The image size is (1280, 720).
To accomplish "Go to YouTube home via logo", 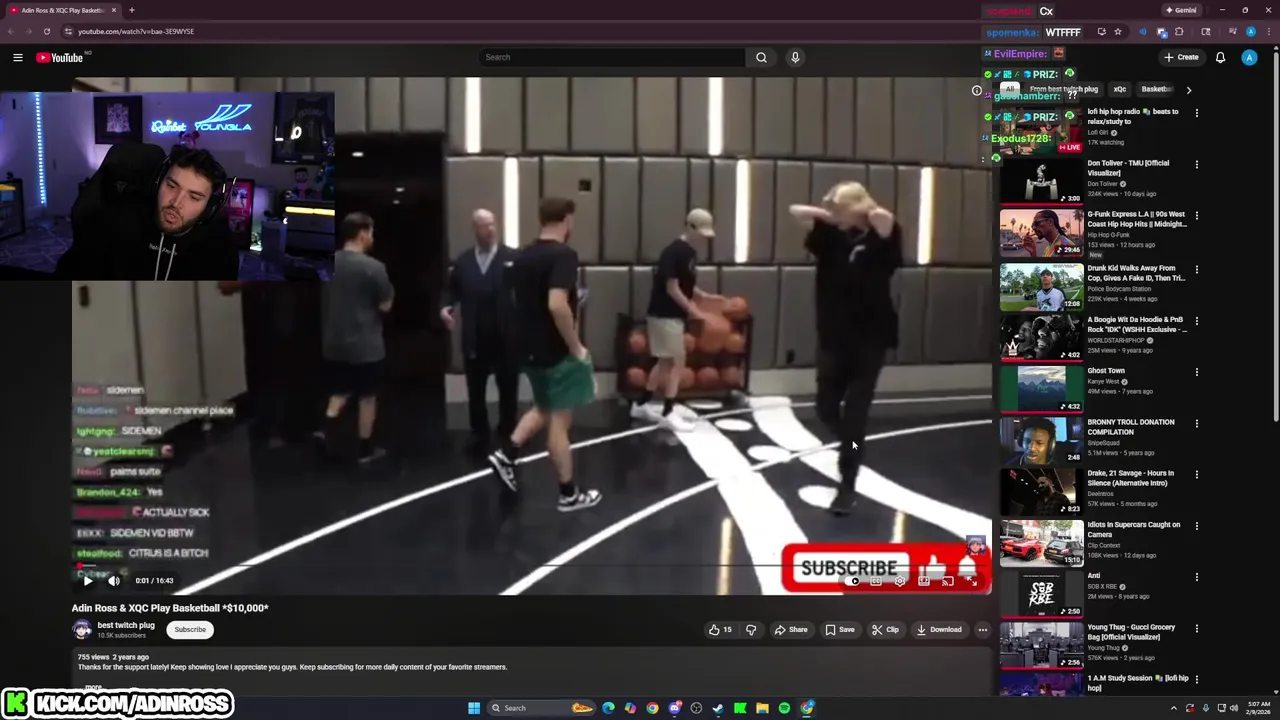I will 60,57.
